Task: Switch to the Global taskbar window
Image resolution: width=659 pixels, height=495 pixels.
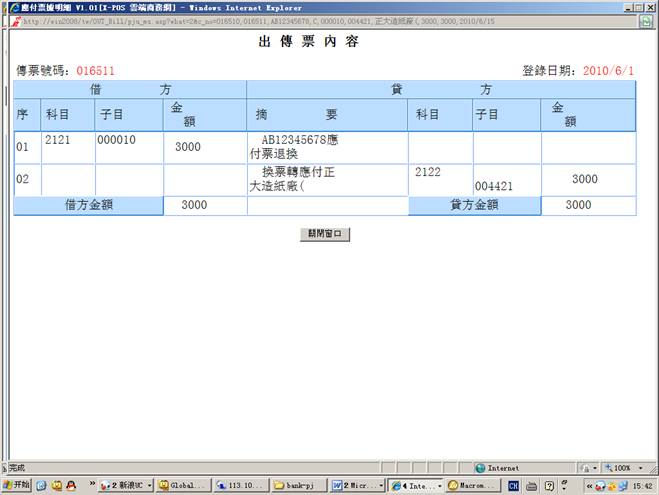Action: [x=183, y=485]
